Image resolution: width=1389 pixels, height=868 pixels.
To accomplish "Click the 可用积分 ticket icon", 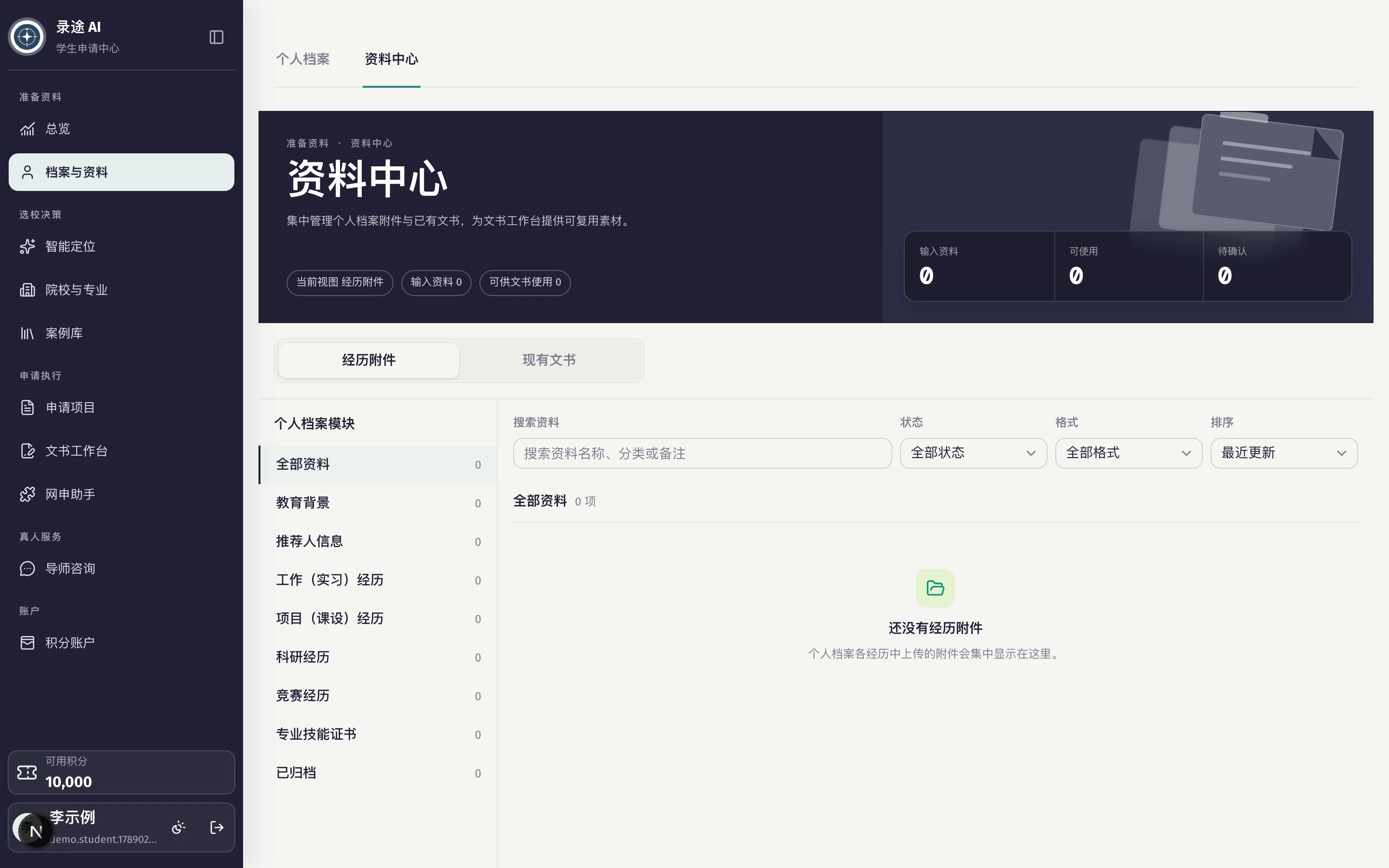I will [27, 773].
